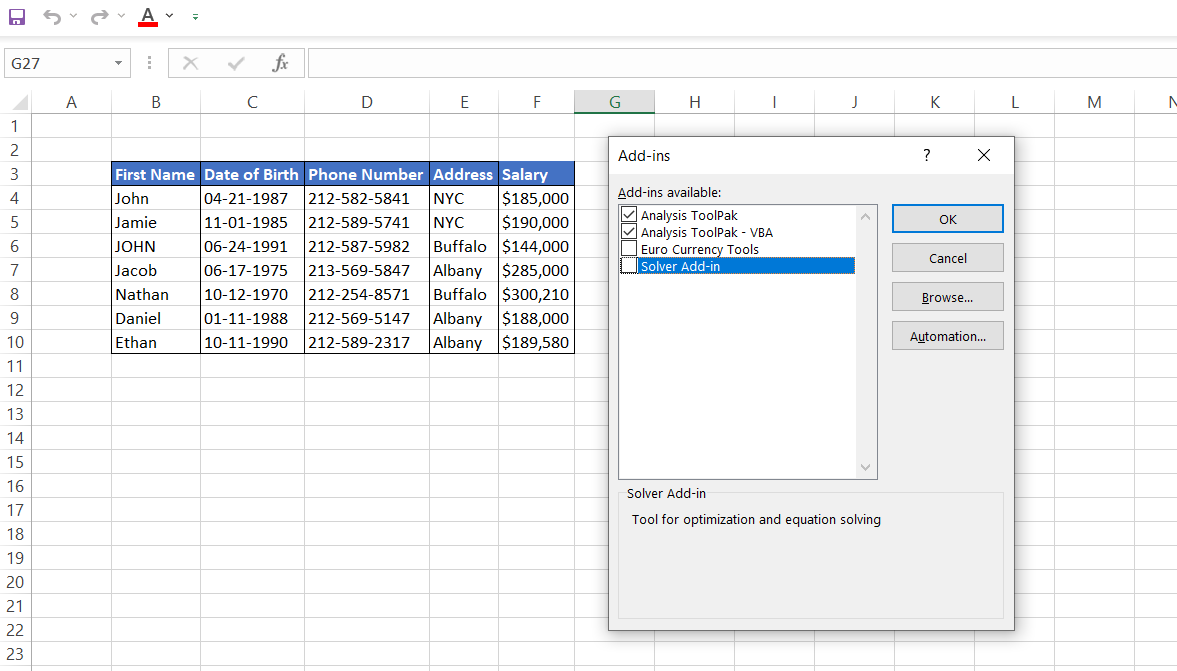The height and width of the screenshot is (671, 1177).
Task: Enable the Euro Currency Tools checkbox
Action: pos(629,249)
